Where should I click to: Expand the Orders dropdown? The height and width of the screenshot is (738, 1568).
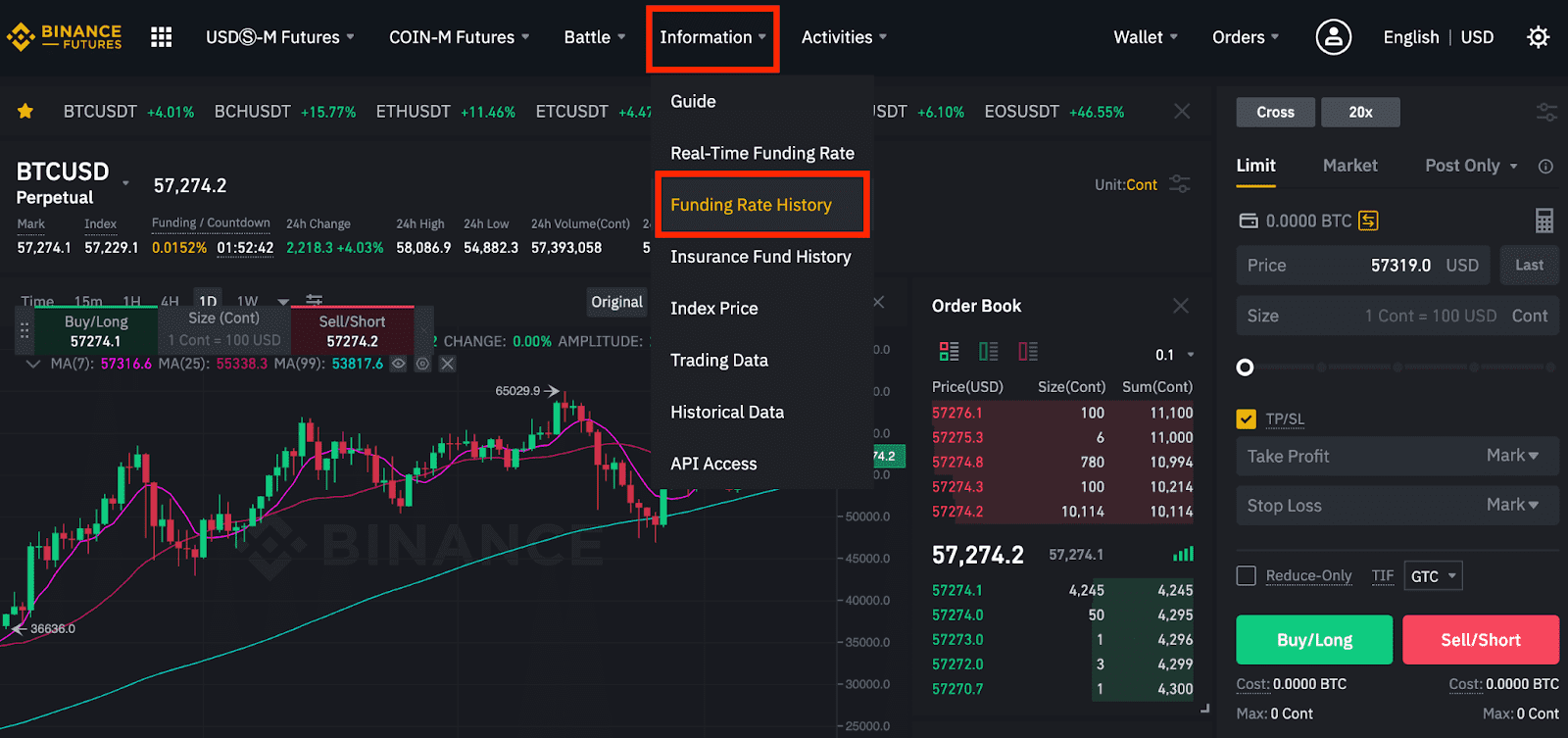click(x=1246, y=37)
